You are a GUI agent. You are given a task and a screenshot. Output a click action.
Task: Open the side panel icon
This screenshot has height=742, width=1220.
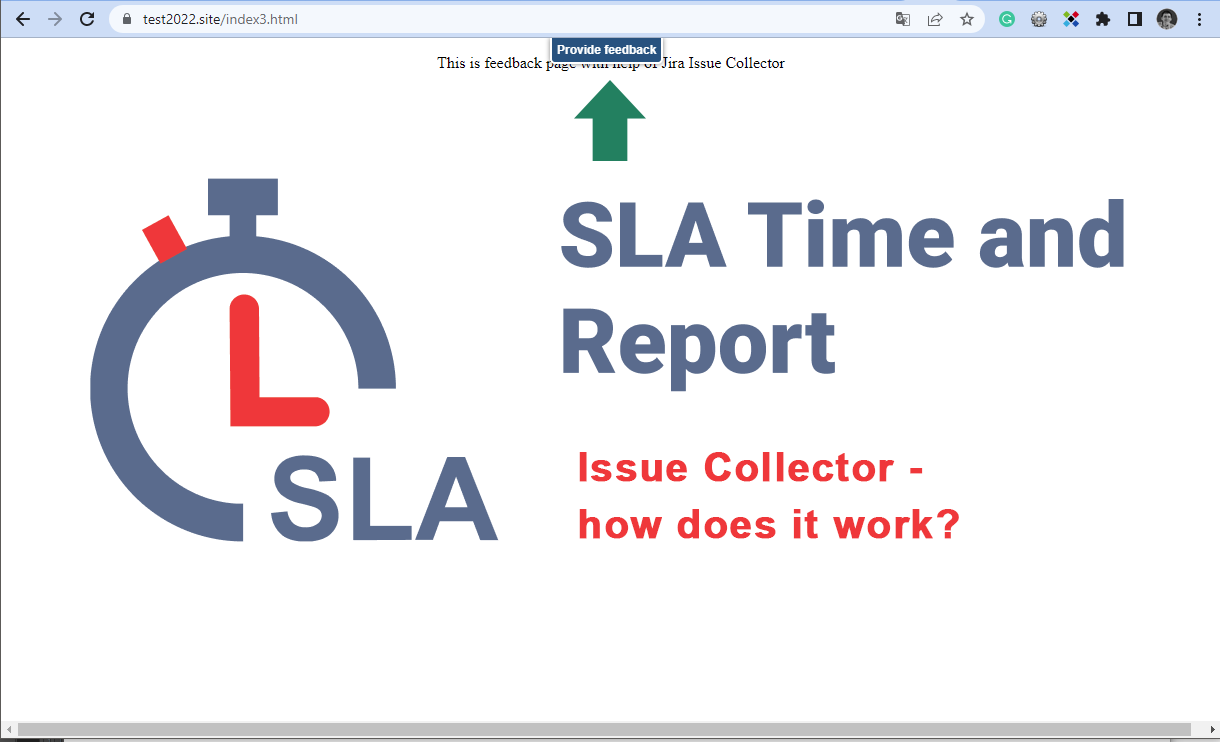1133,19
